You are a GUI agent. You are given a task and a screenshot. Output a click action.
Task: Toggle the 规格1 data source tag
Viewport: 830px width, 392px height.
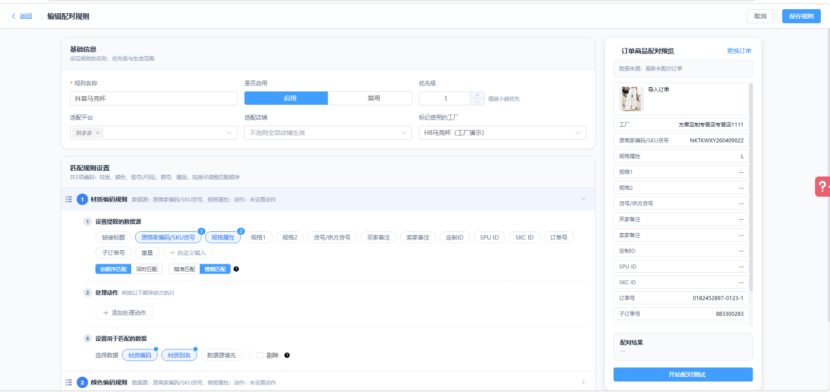[x=258, y=238]
